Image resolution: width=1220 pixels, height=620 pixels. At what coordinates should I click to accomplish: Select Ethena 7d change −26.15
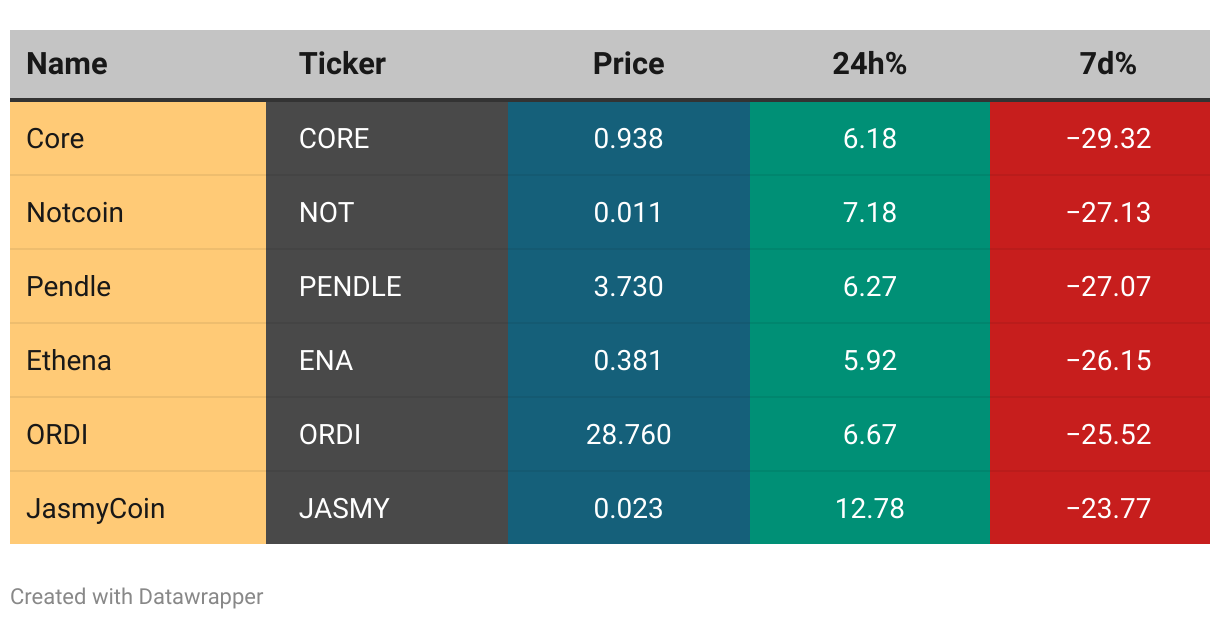pos(1108,360)
